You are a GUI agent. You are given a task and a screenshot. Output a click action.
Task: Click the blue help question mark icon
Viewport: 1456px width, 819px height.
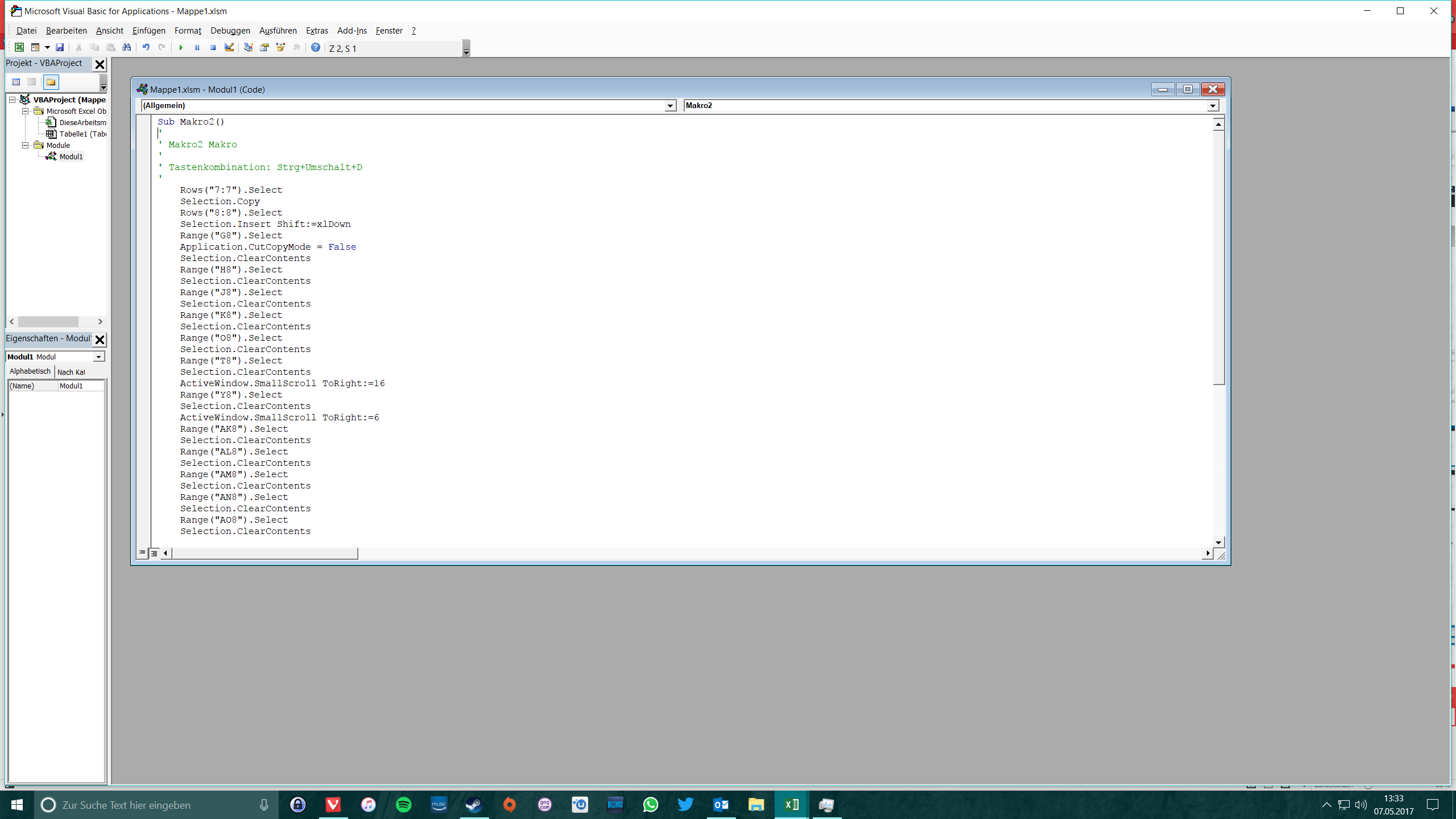tap(316, 48)
